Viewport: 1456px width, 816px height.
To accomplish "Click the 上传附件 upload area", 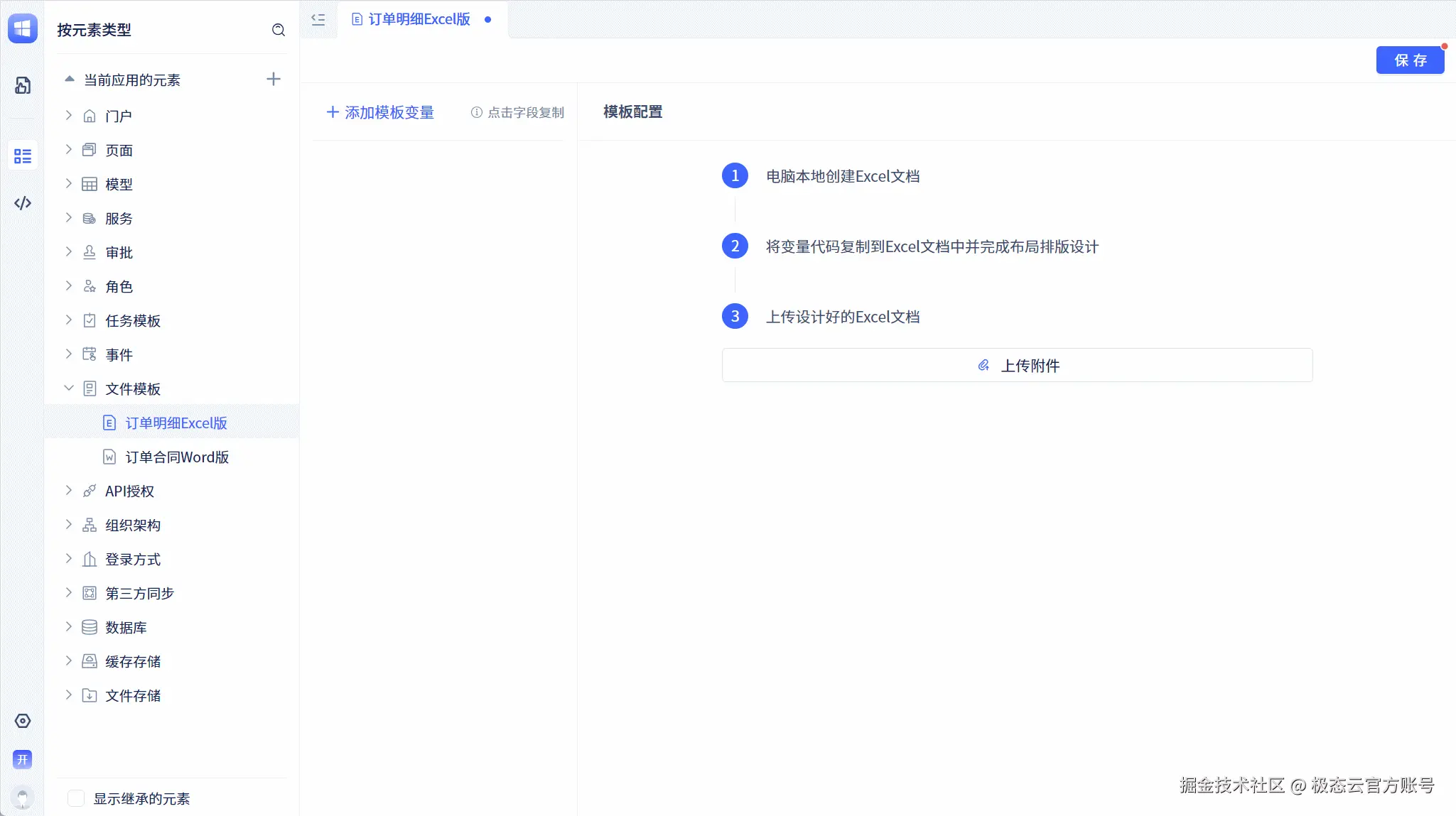I will point(1016,365).
